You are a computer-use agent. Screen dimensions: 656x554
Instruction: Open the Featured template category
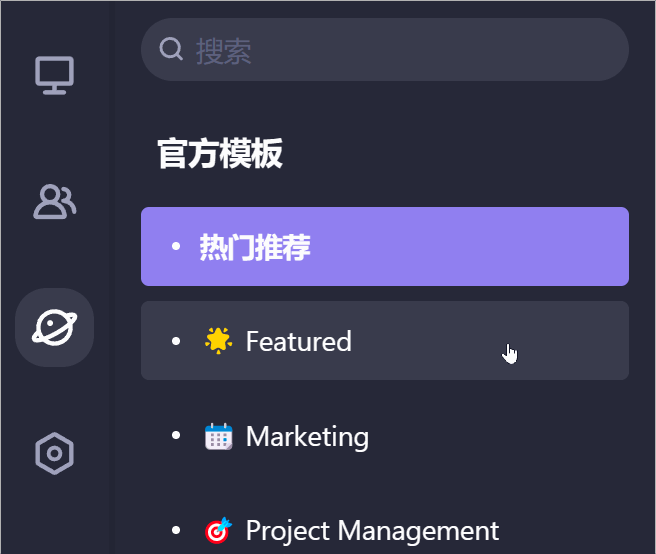(384, 341)
